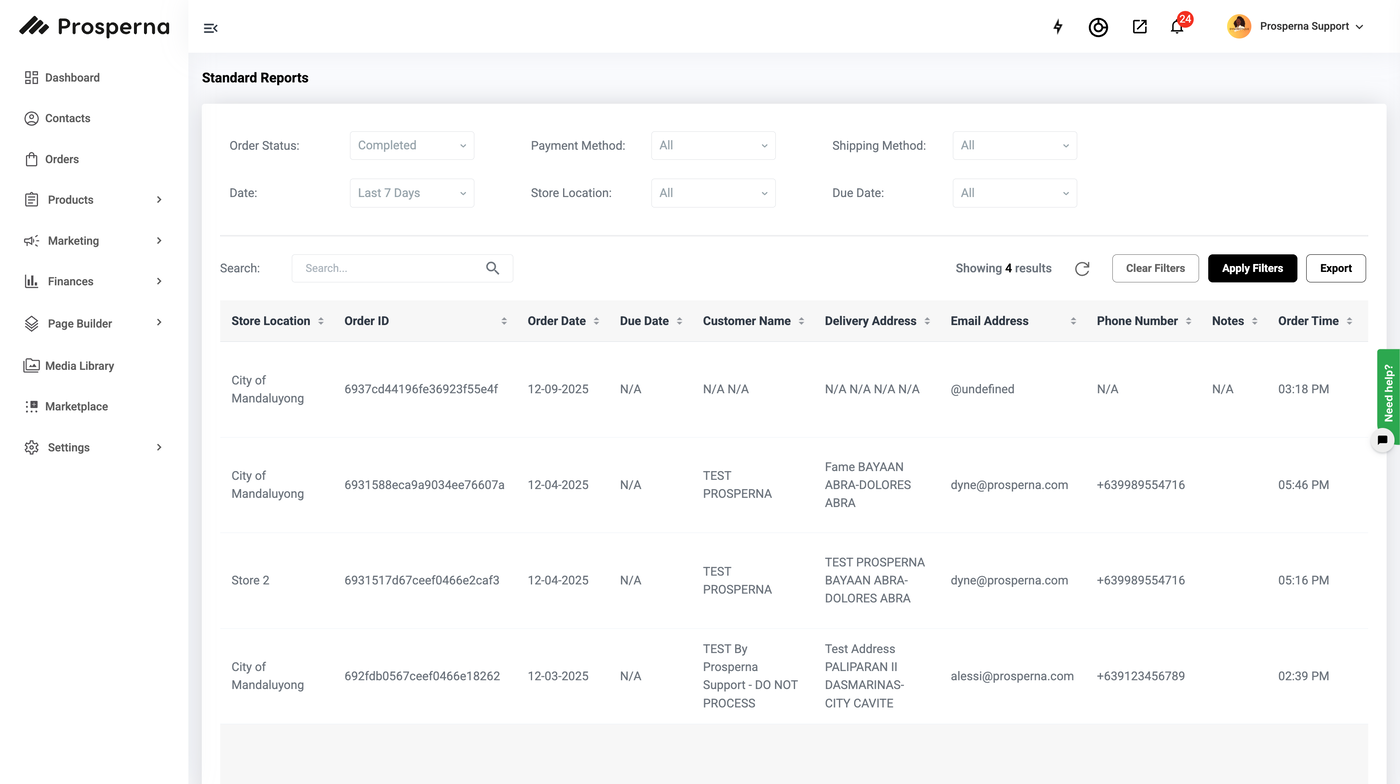
Task: Click the Media Library image icon
Action: point(32,366)
